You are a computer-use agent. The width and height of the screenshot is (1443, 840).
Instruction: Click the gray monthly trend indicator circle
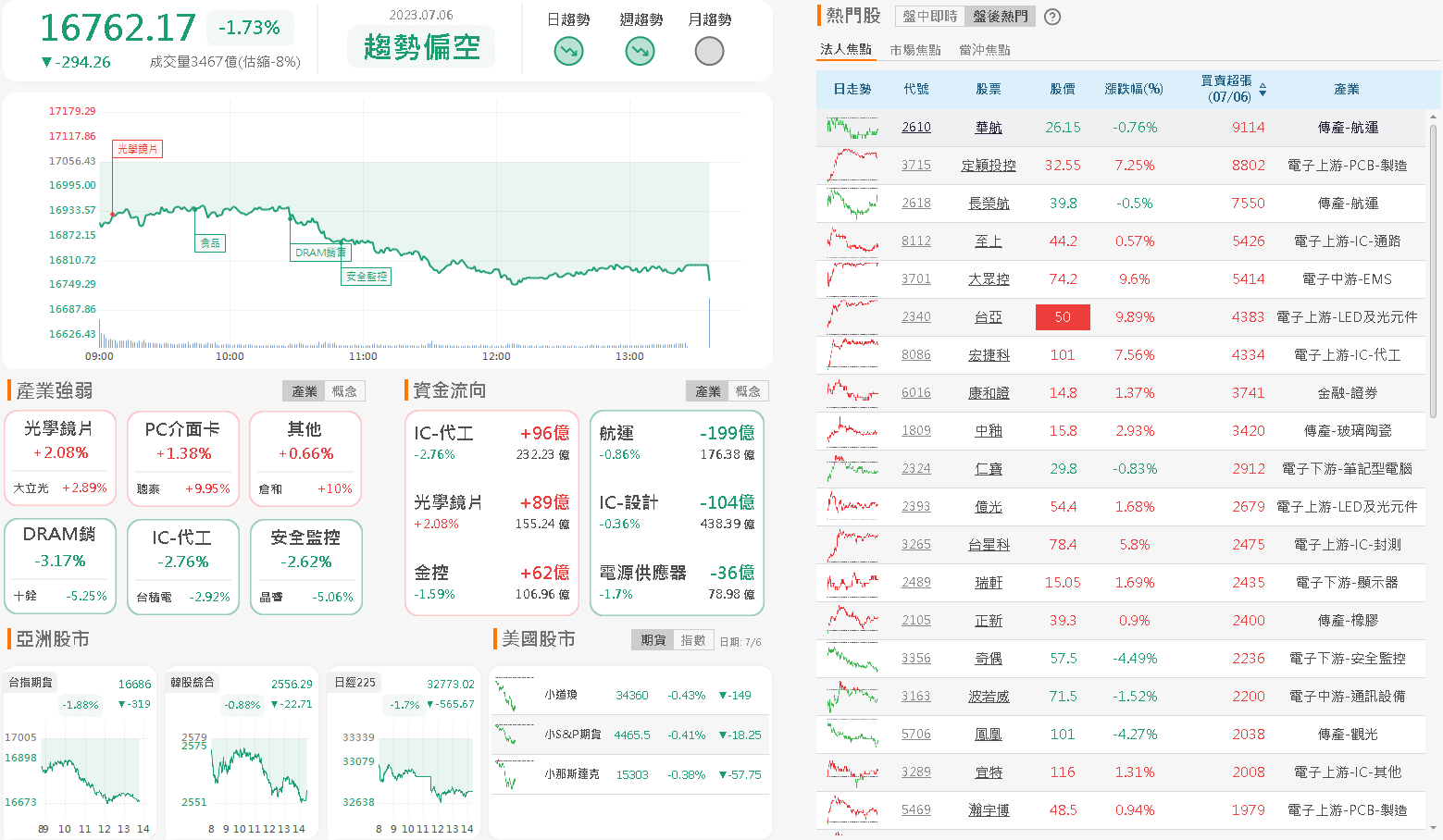pos(709,51)
